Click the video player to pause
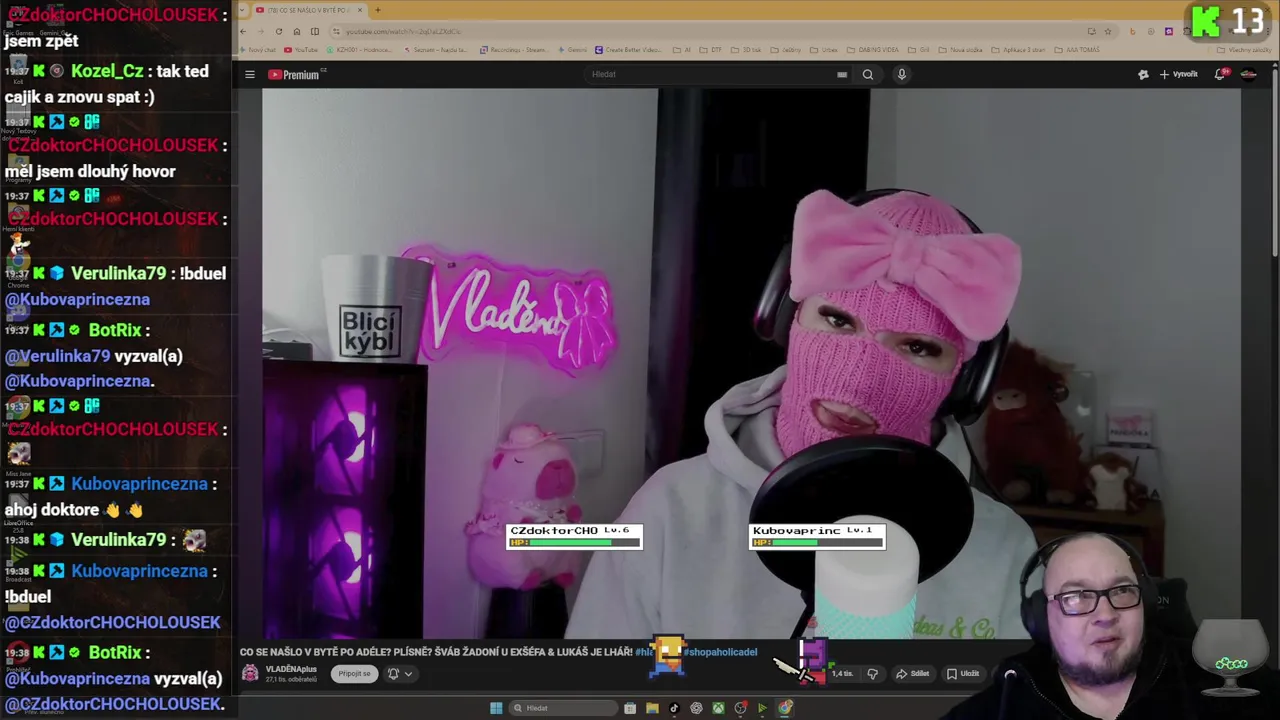This screenshot has height=720, width=1280. point(751,363)
